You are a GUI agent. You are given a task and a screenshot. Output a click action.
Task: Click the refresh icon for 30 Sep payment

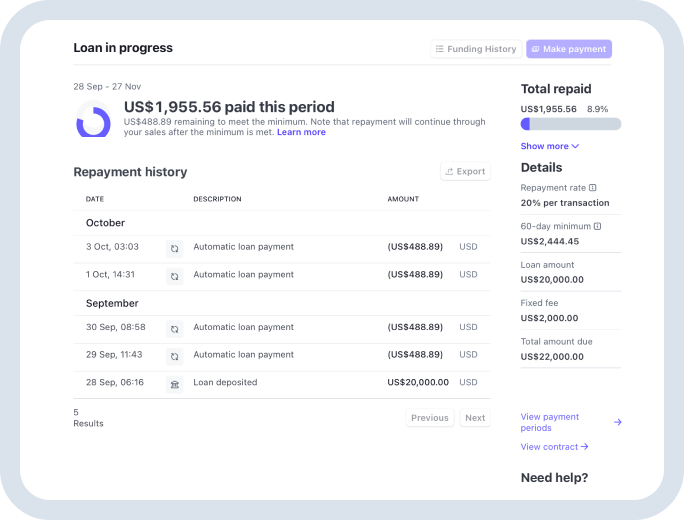click(x=175, y=328)
